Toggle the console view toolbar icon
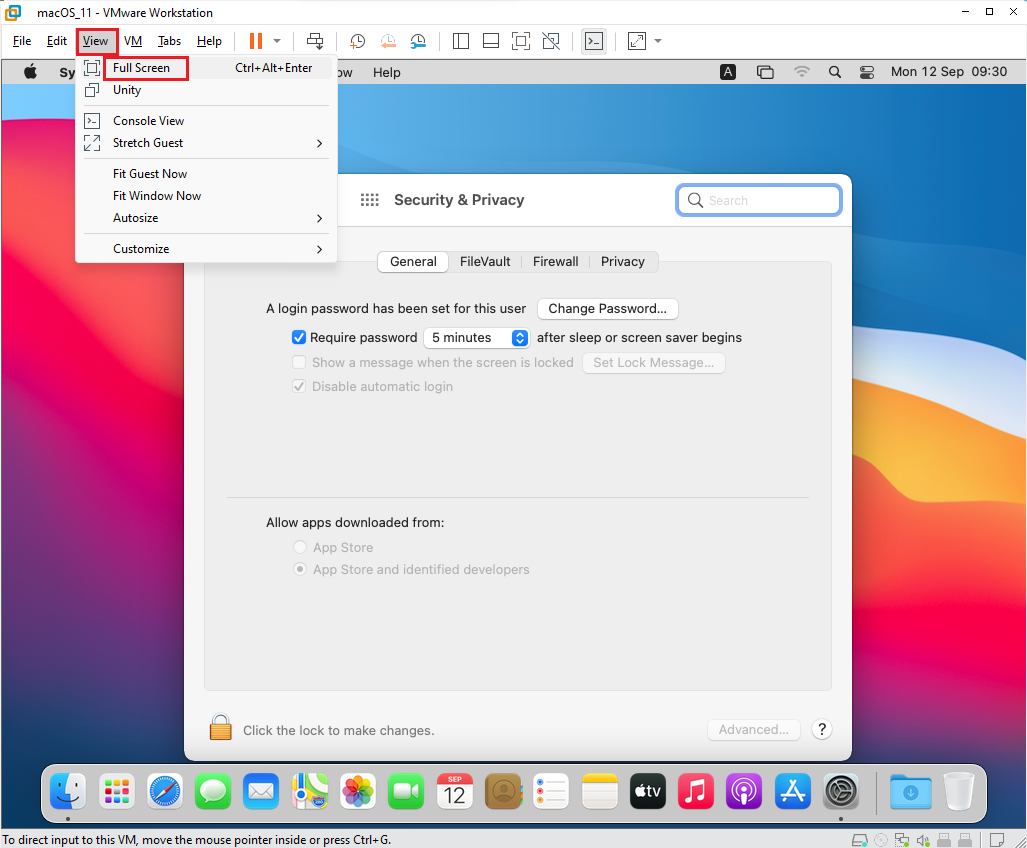 point(593,41)
